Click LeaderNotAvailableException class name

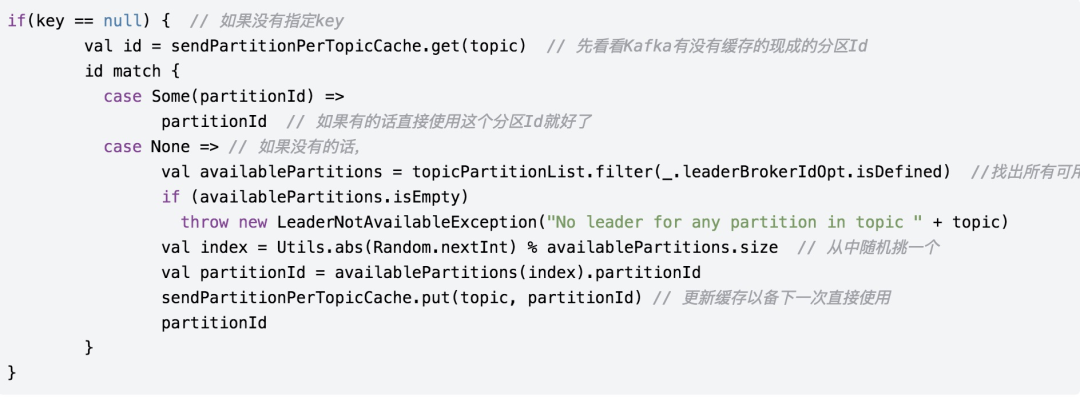[406, 223]
